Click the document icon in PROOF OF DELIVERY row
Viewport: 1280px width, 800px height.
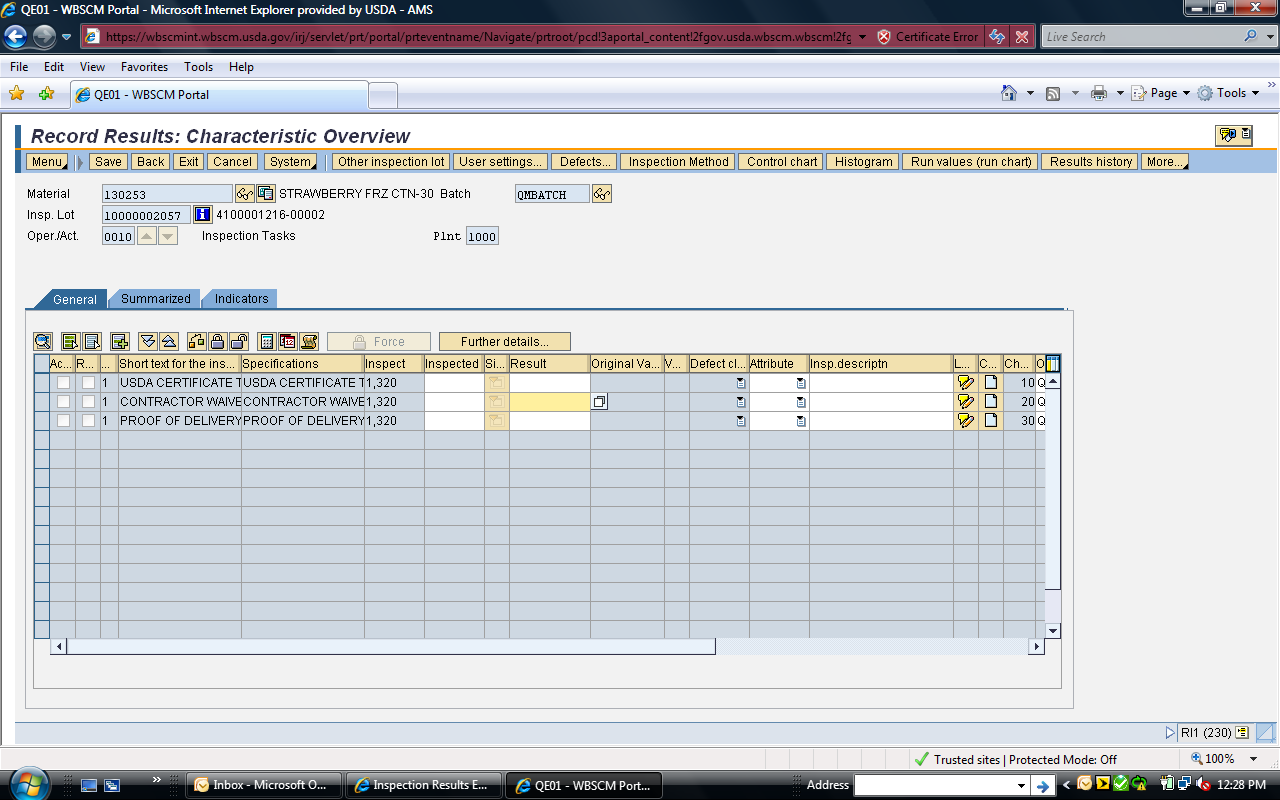coord(990,420)
